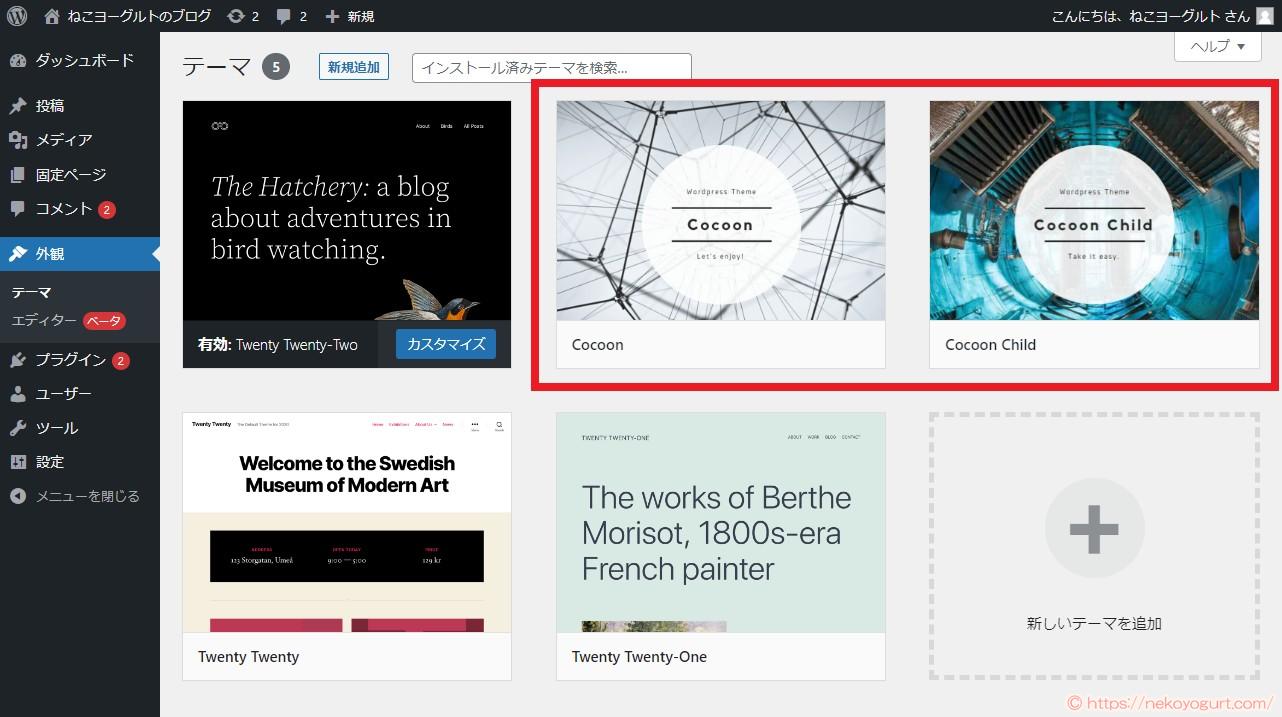
Task: Open the site home icon in admin bar
Action: tap(52, 16)
